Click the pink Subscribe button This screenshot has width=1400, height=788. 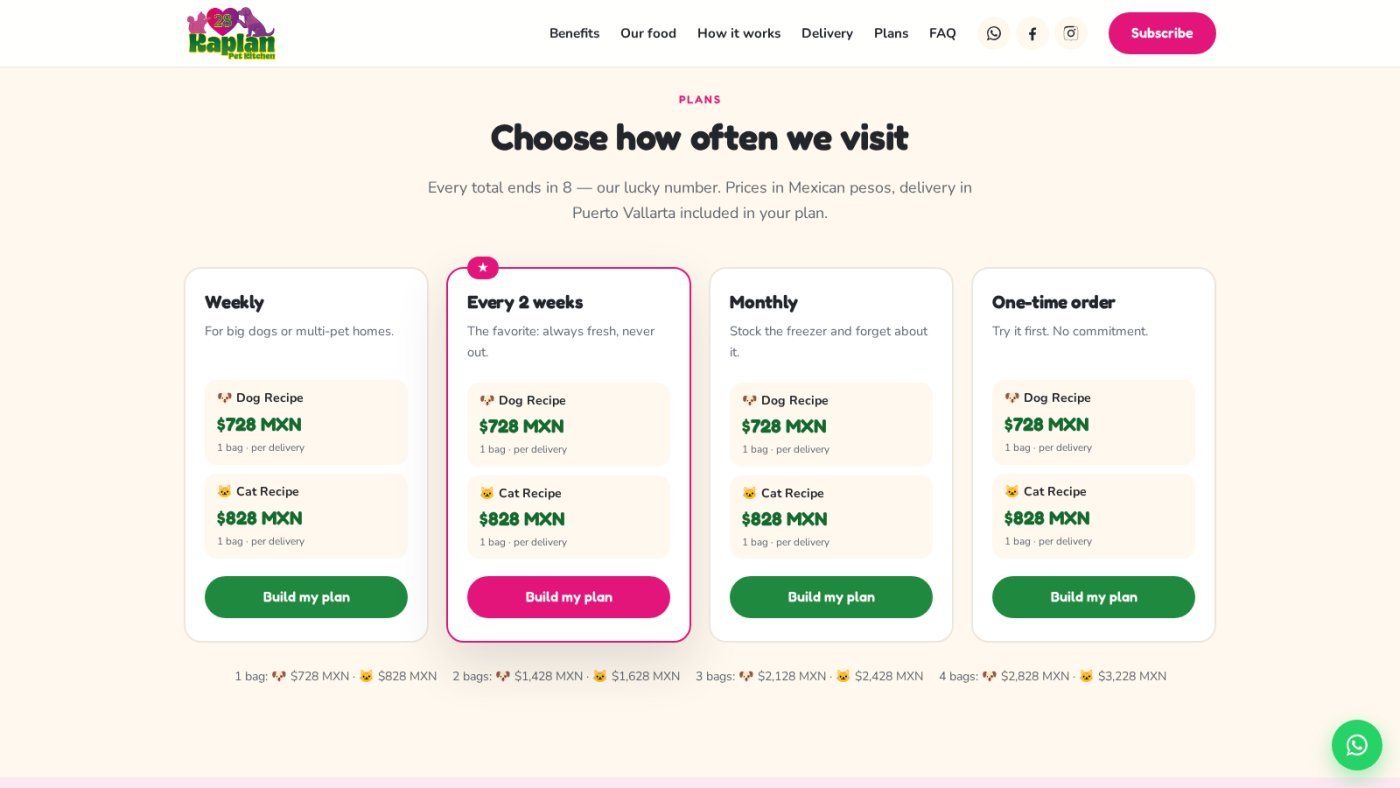(1162, 33)
